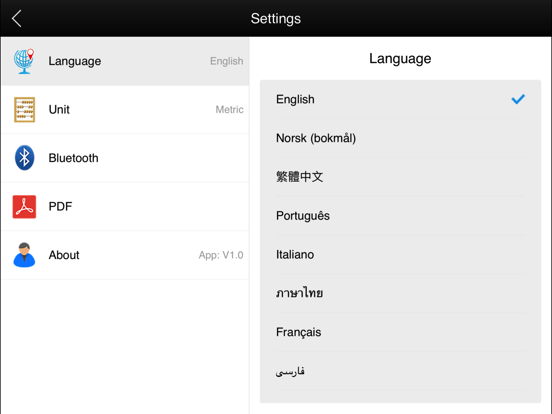Open the Bluetooth settings entry
The image size is (552, 414).
click(x=125, y=158)
